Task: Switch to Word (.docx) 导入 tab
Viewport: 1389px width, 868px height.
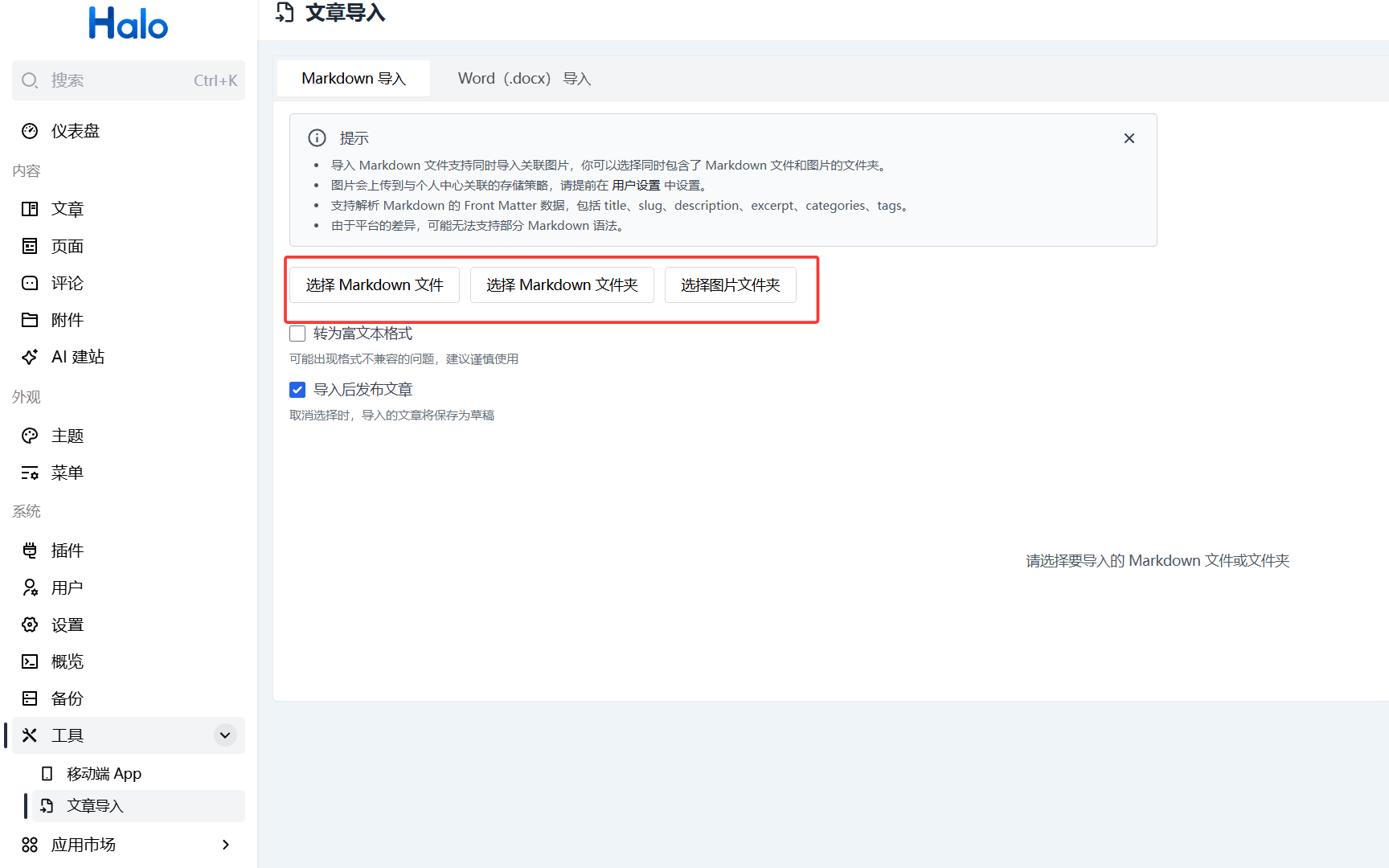Action: click(x=524, y=79)
